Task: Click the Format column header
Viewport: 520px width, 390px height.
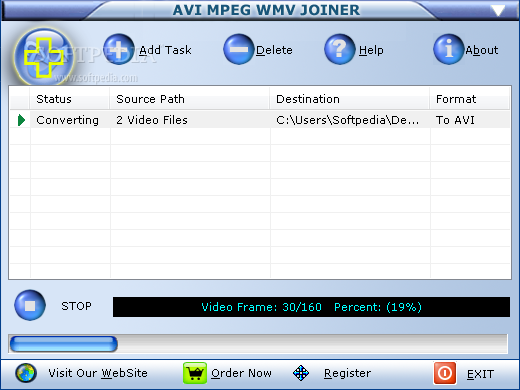Action: pyautogui.click(x=470, y=99)
